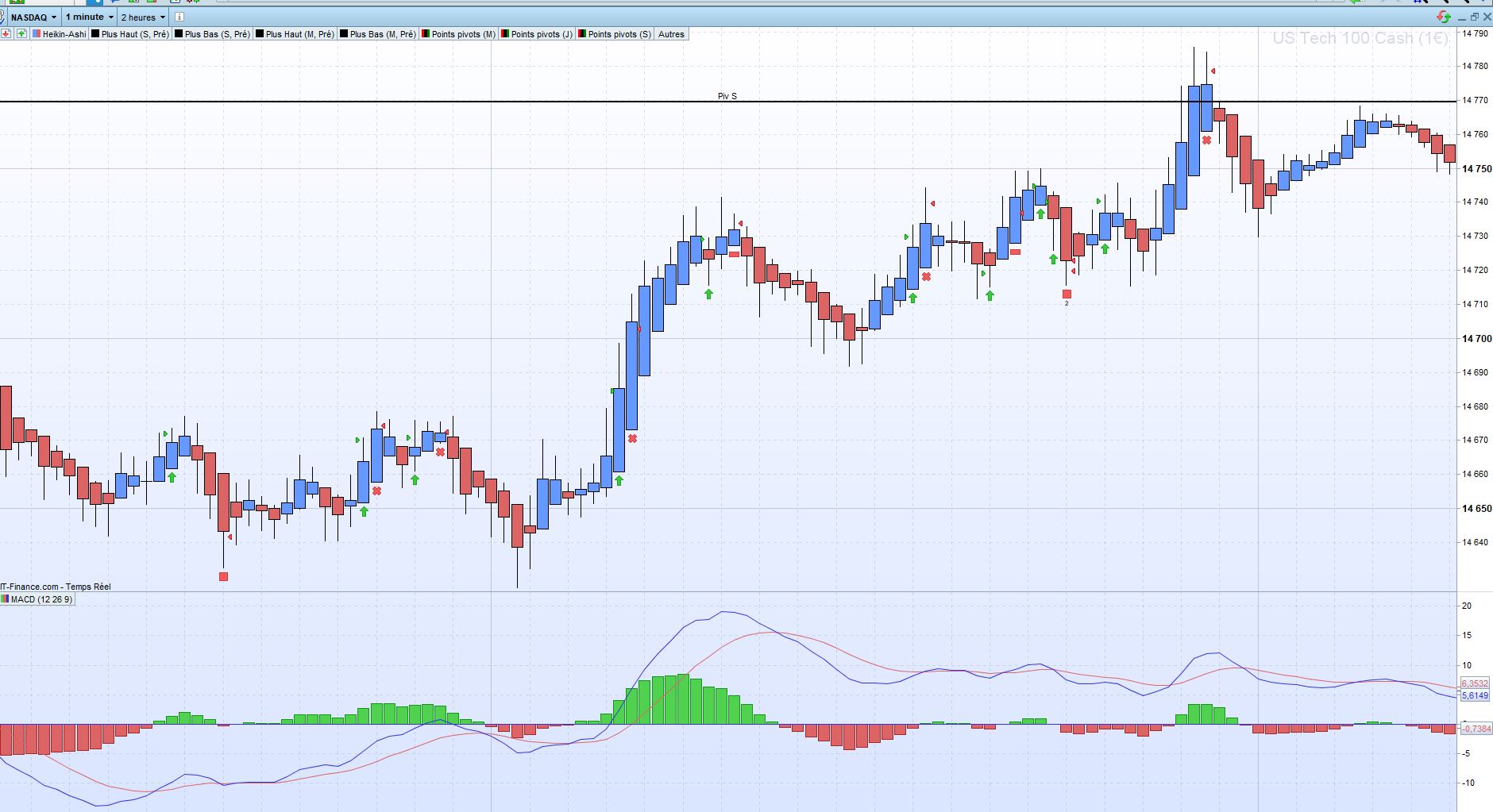Image resolution: width=1493 pixels, height=812 pixels.
Task: Open Plus Haut (S, Pré) indicator settings
Action: (x=130, y=34)
